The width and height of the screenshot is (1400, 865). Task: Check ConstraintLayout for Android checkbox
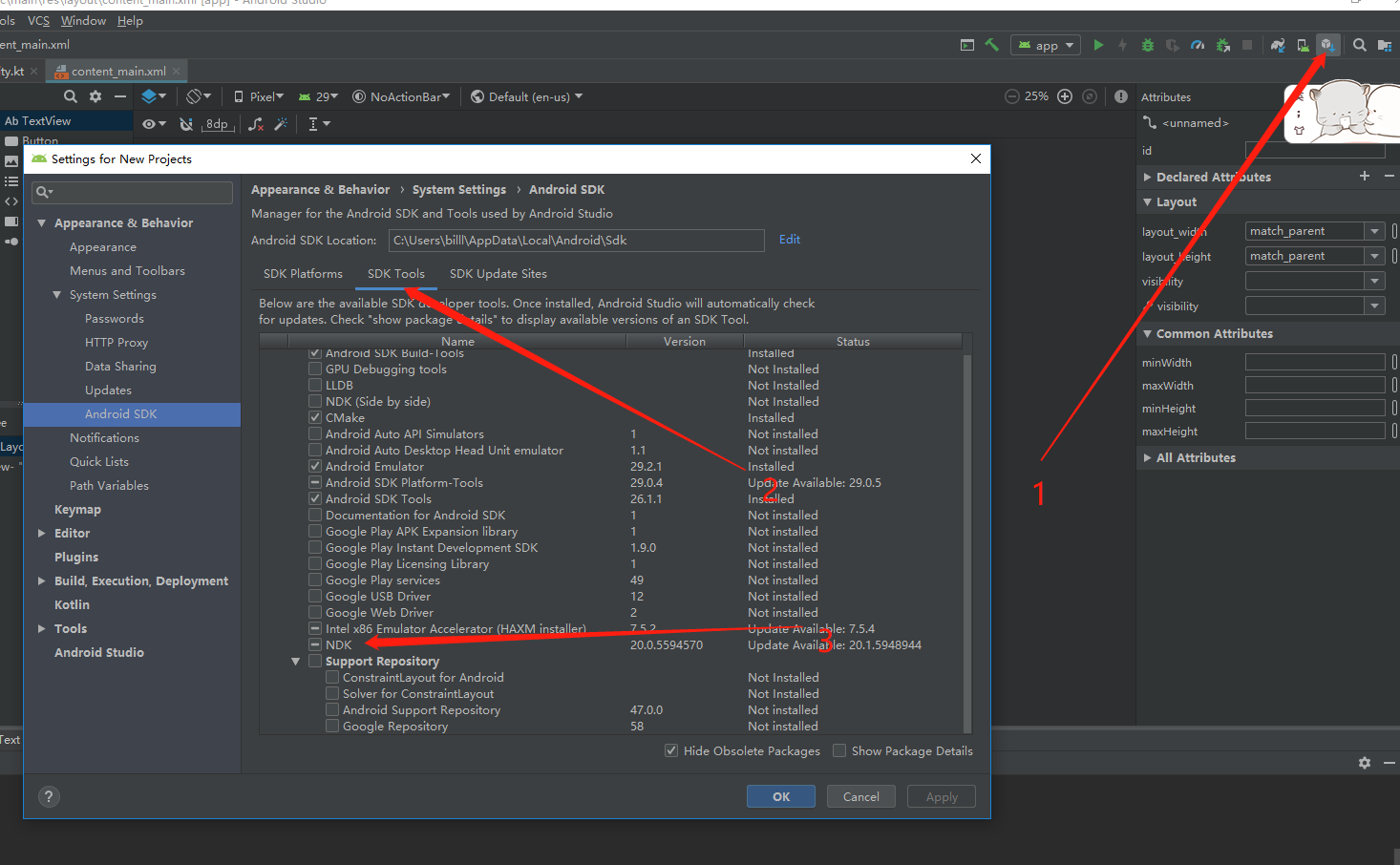[332, 678]
